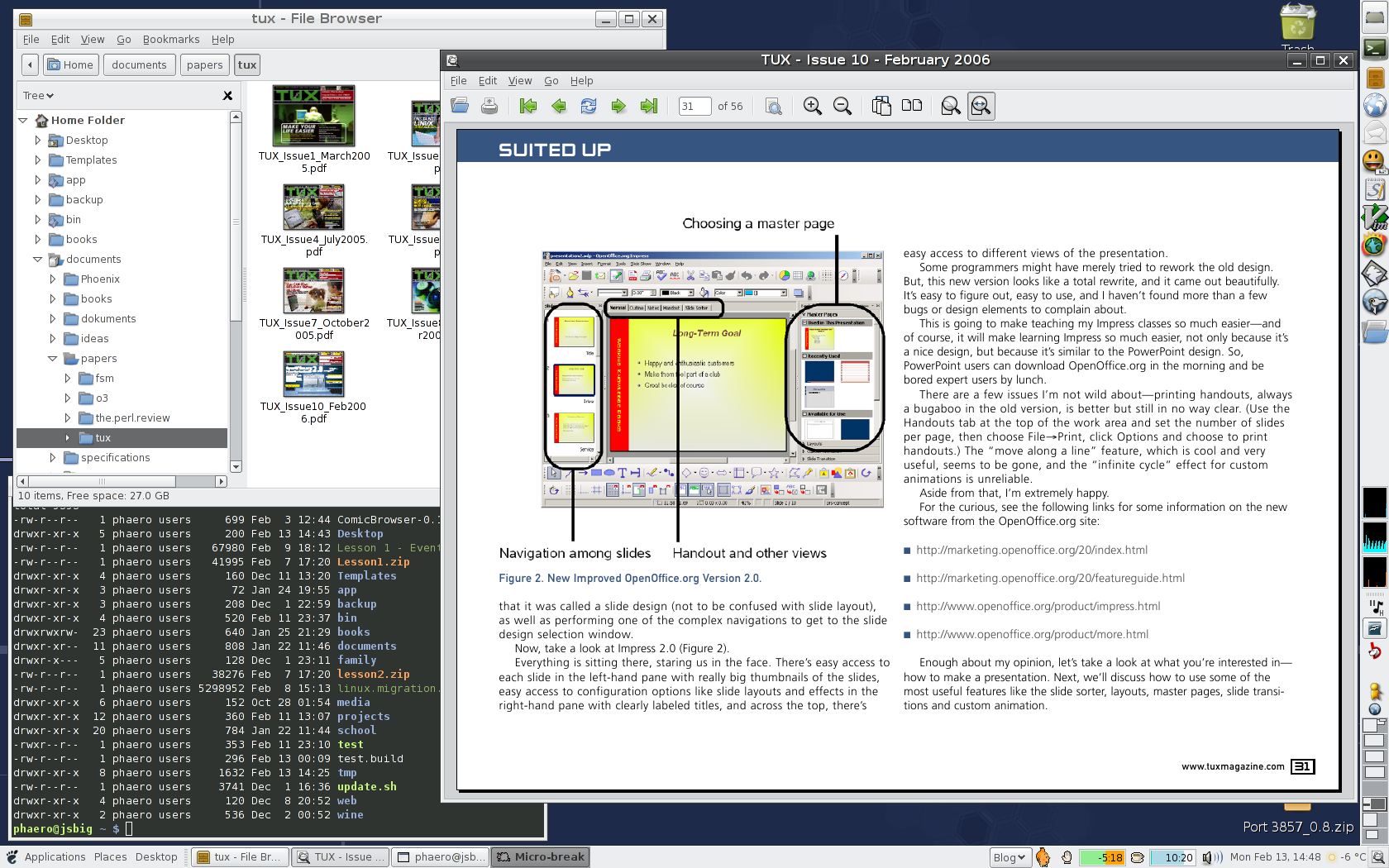Switch to phaero@jsb terminal taskbar button
This screenshot has width=1389, height=868.
440,857
